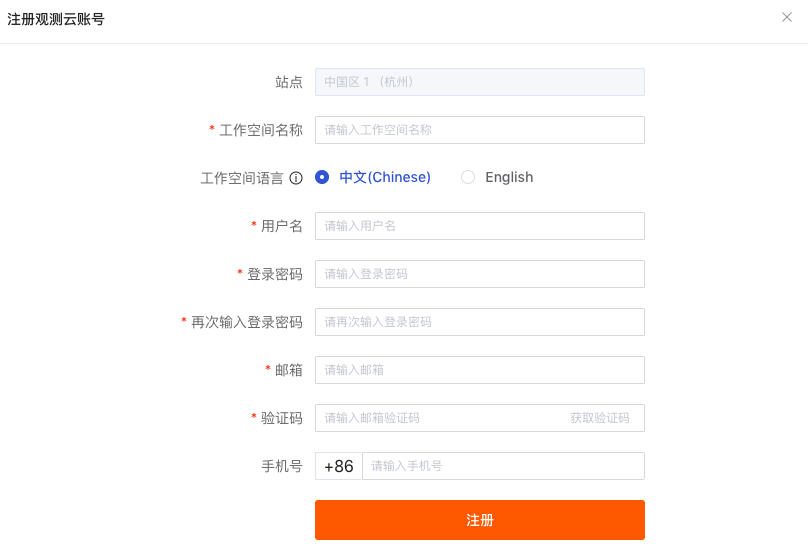Click the 站点 field label
Image resolution: width=808 pixels, height=554 pixels.
click(x=289, y=82)
